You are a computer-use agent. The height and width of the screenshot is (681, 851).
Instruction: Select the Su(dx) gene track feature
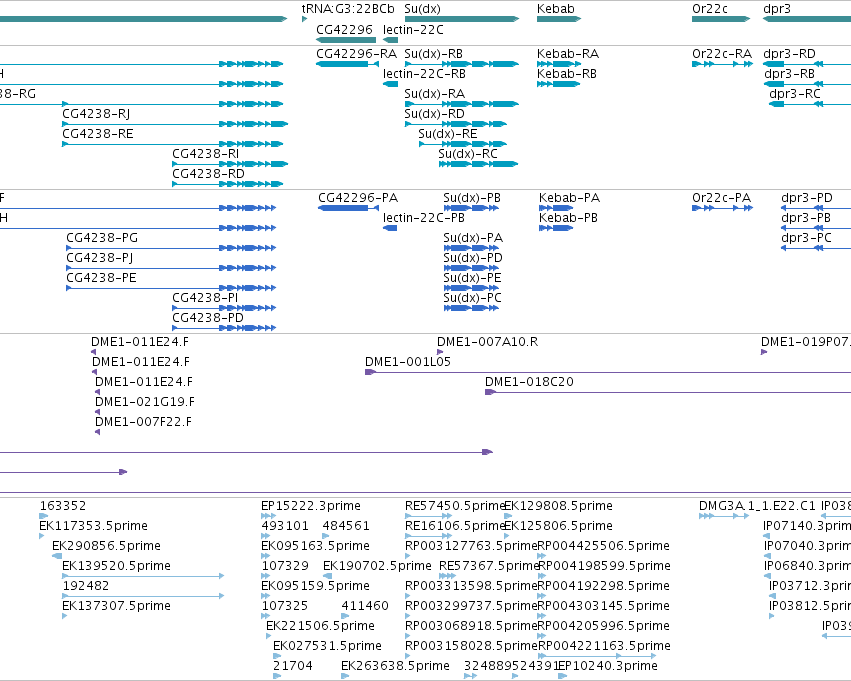(x=462, y=19)
